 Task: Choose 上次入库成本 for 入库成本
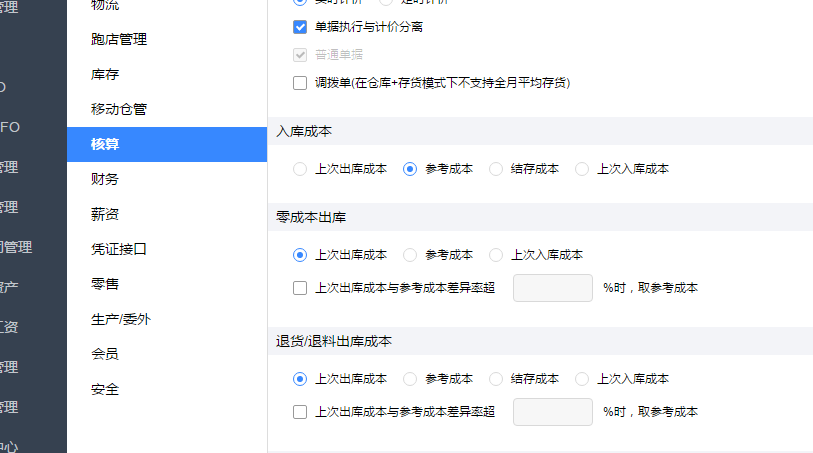[582, 169]
